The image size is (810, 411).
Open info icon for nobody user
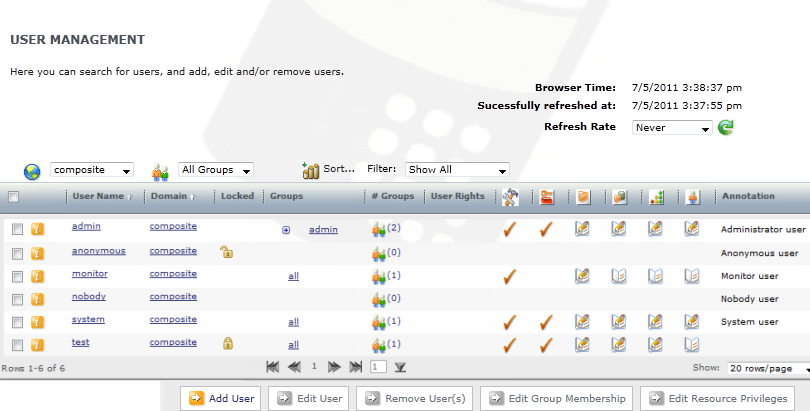(x=37, y=299)
